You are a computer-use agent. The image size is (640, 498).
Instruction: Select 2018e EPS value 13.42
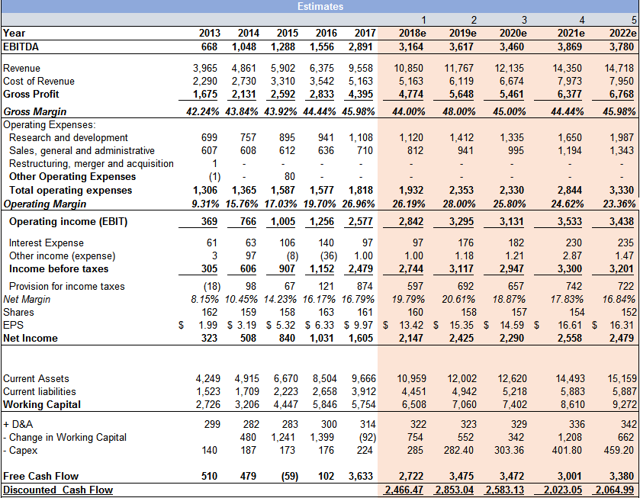tap(411, 325)
